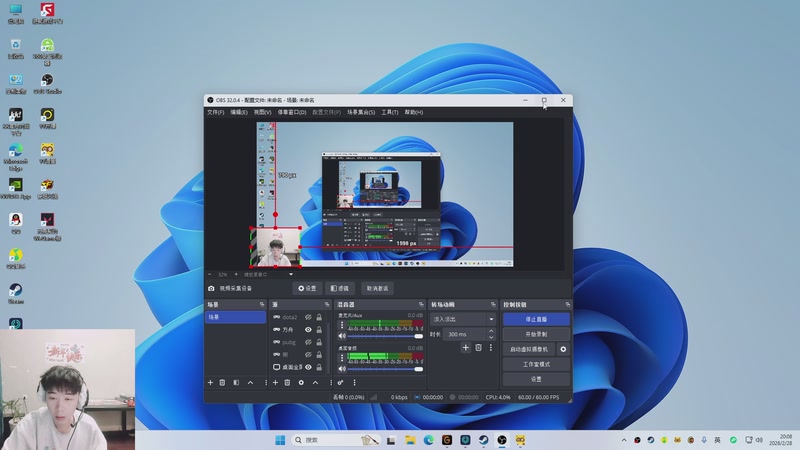Open the desktop audio channel options dots
This screenshot has height=450, width=800.
(x=342, y=358)
